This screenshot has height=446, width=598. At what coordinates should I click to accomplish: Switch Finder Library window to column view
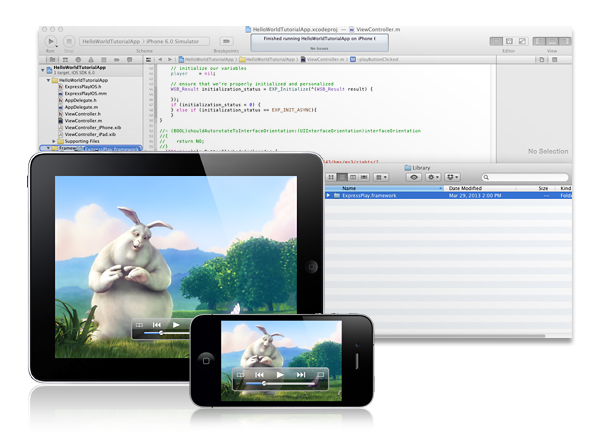pyautogui.click(x=353, y=177)
